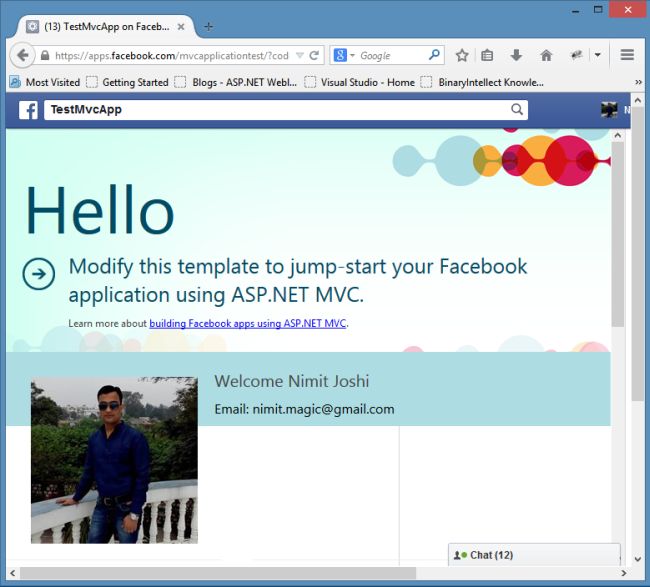Bookmark this page with the star icon
This screenshot has width=650, height=587.
462,55
